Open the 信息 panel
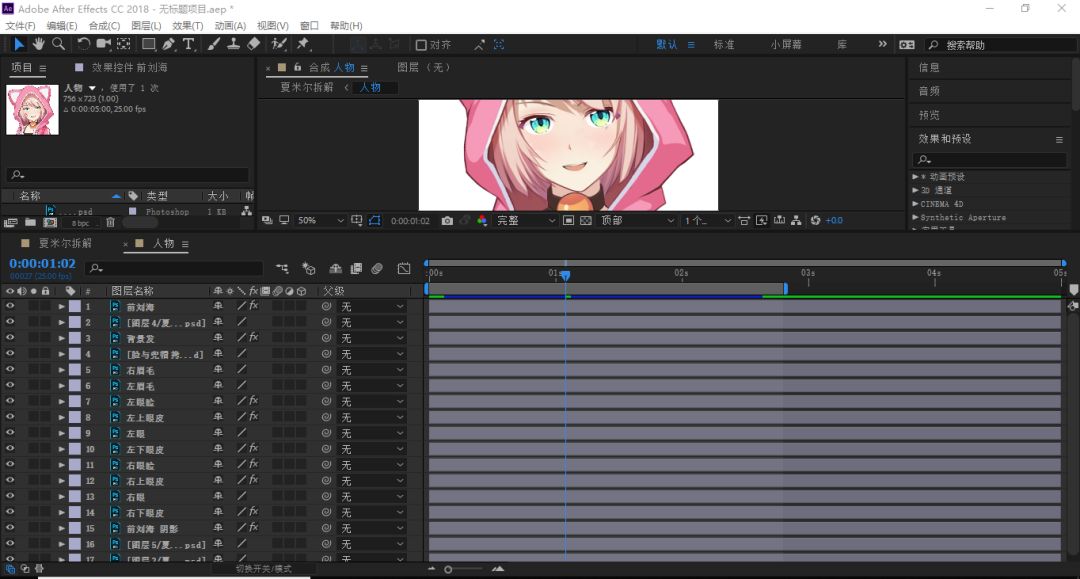1080x579 pixels. [929, 67]
